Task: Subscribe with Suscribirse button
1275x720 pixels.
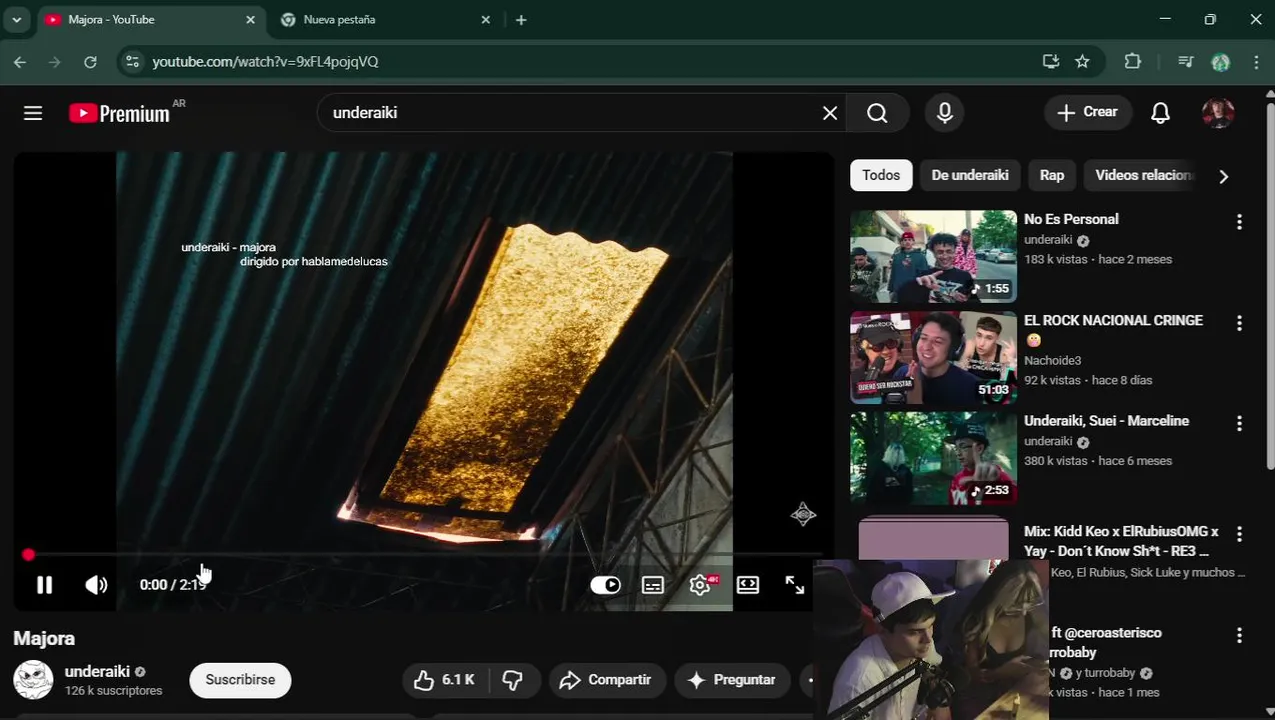Action: click(x=240, y=680)
